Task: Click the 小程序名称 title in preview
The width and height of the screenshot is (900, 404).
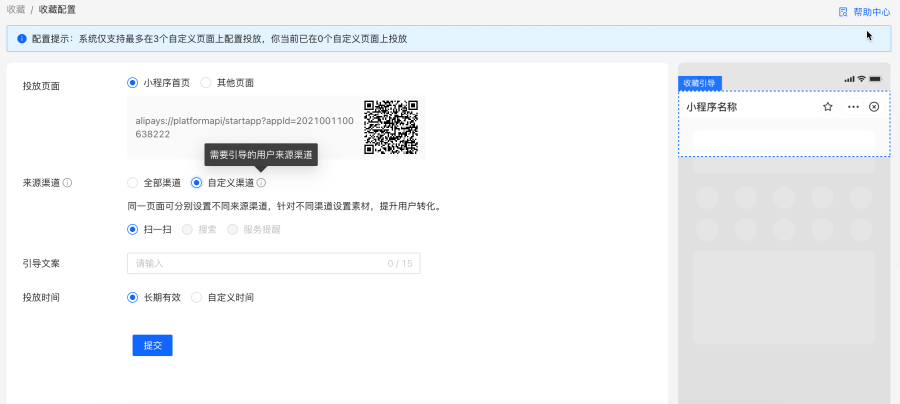Action: point(712,107)
